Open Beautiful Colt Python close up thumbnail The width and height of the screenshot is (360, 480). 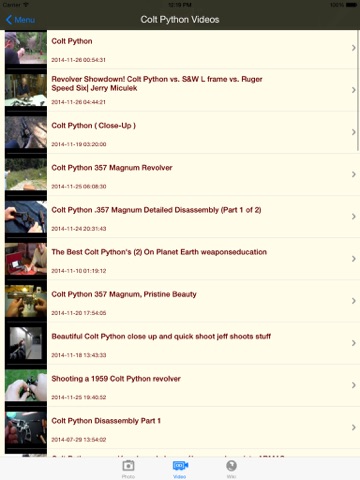[26, 343]
